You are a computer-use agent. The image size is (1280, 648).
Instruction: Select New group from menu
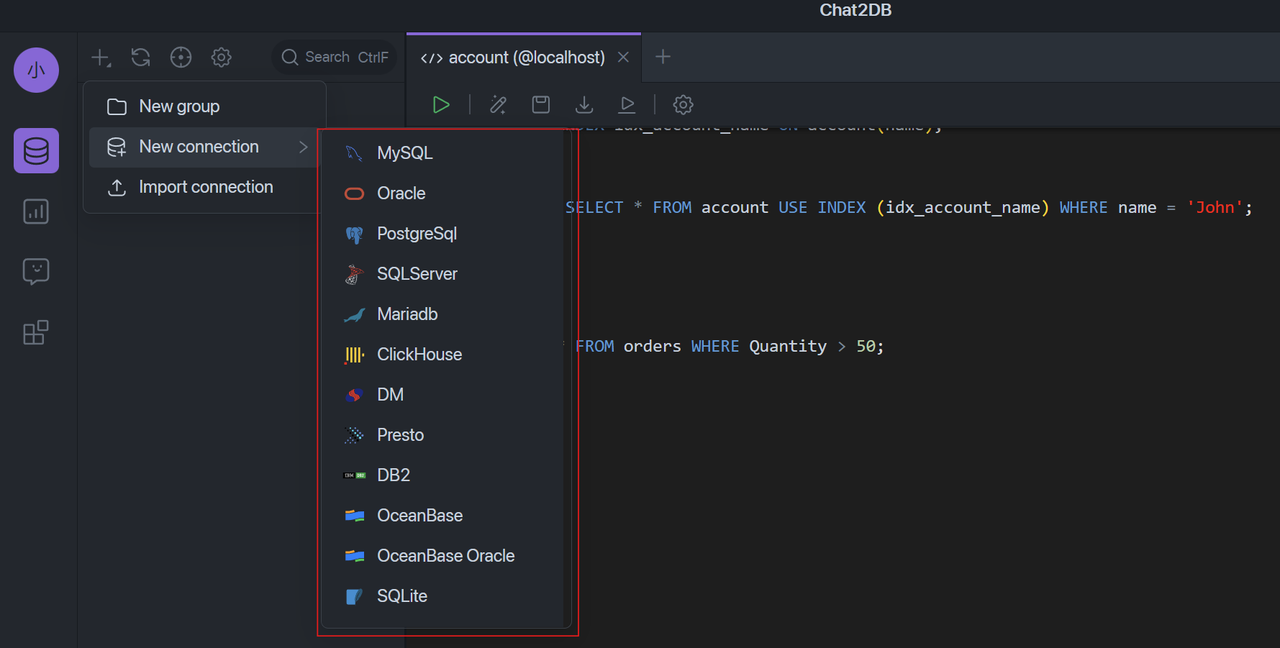pos(179,106)
